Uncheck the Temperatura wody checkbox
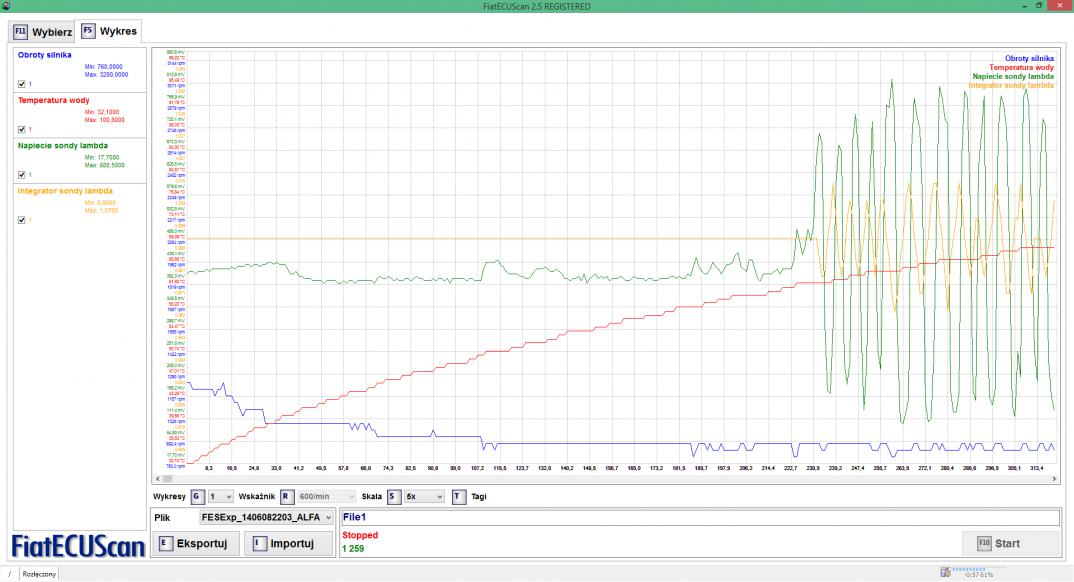1074x582 pixels. click(23, 129)
